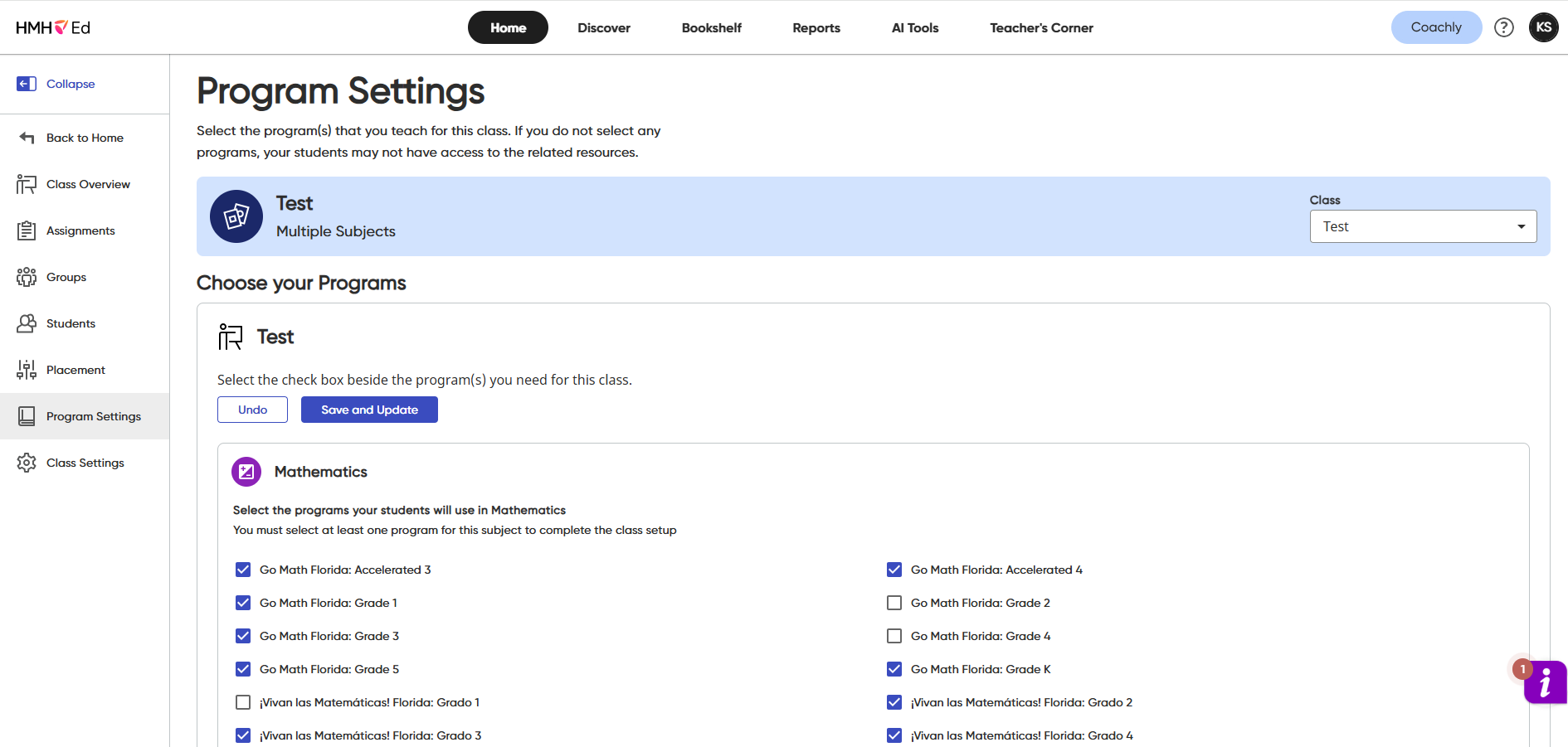Screen dimensions: 1568x747
Task: Go to the Bookshelf tab
Action: [712, 27]
